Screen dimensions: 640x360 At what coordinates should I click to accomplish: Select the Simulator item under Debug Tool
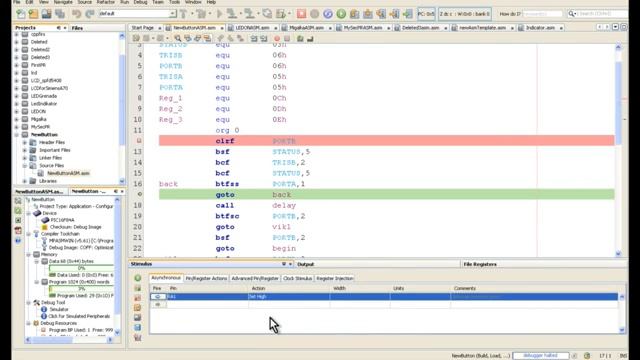coord(59,309)
